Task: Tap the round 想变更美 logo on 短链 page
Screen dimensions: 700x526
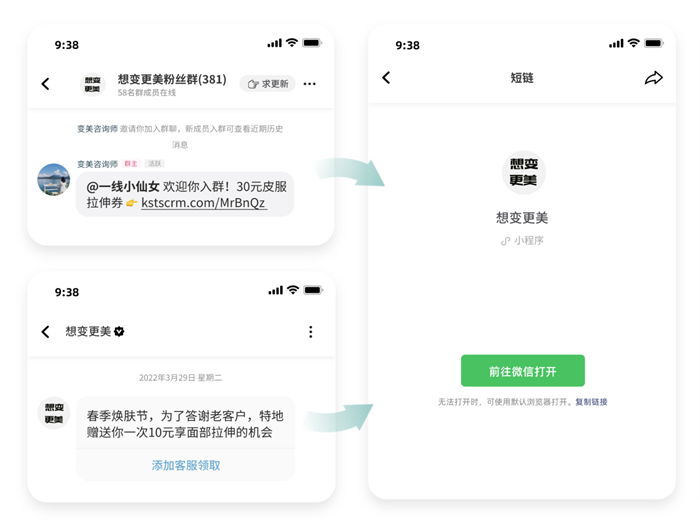Action: pyautogui.click(x=522, y=172)
